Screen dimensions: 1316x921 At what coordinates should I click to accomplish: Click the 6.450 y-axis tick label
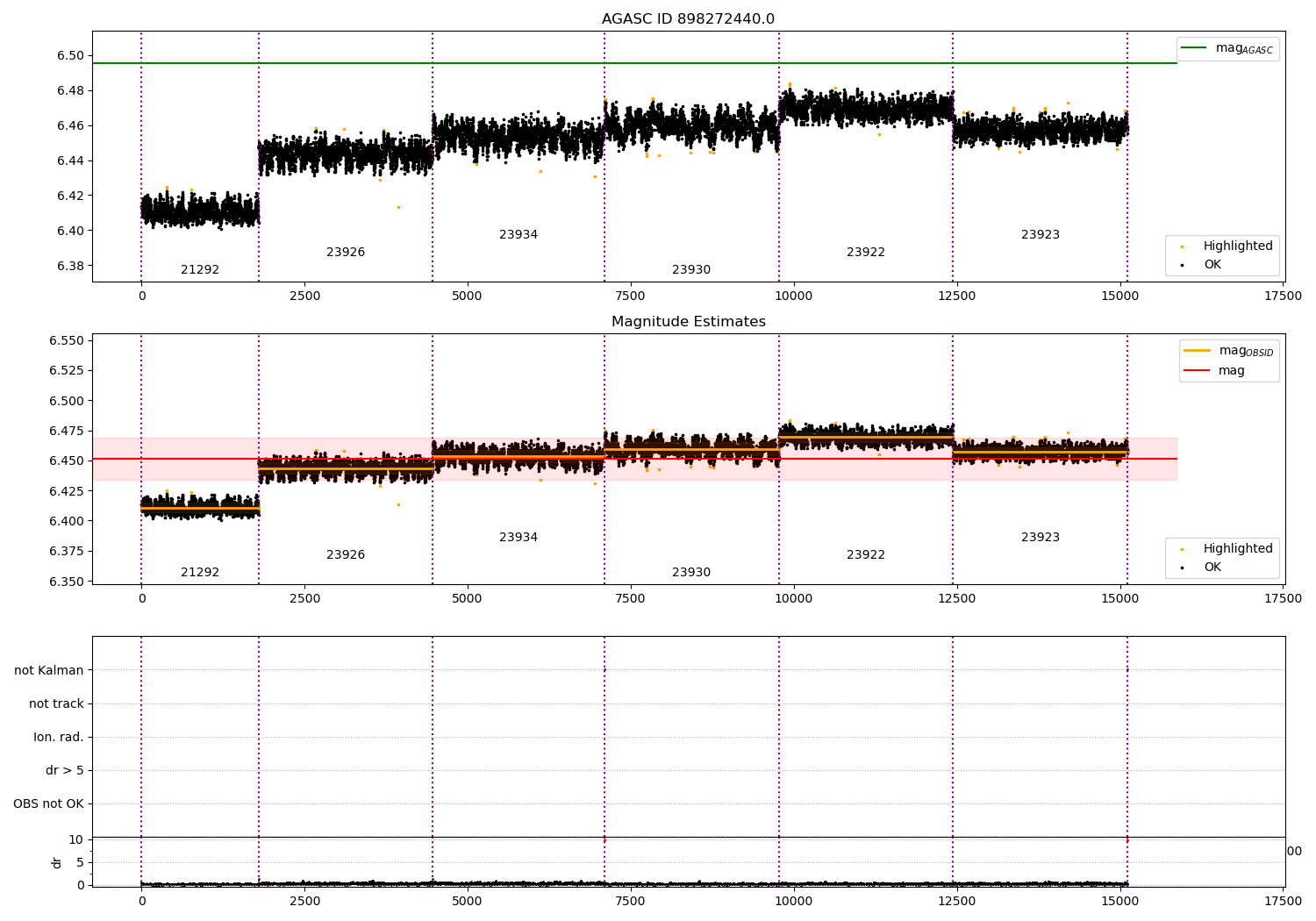pos(67,460)
